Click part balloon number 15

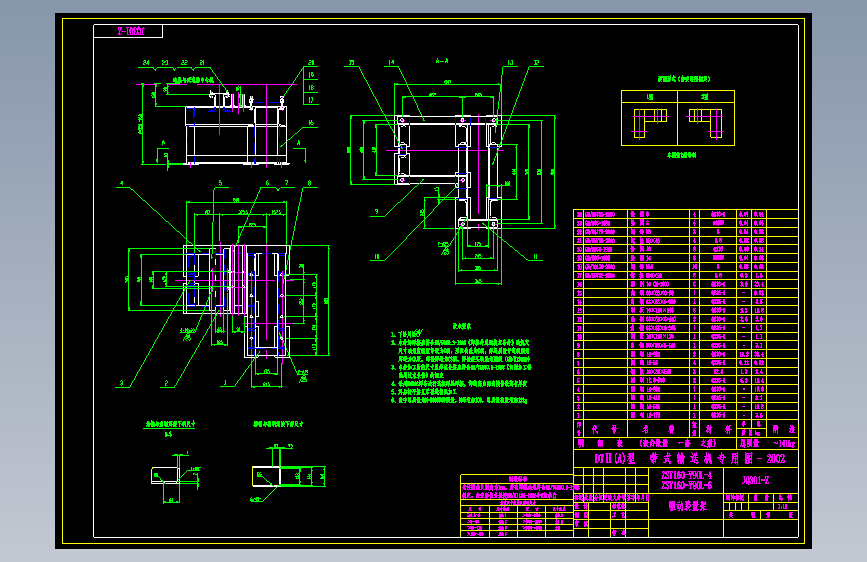tap(352, 63)
